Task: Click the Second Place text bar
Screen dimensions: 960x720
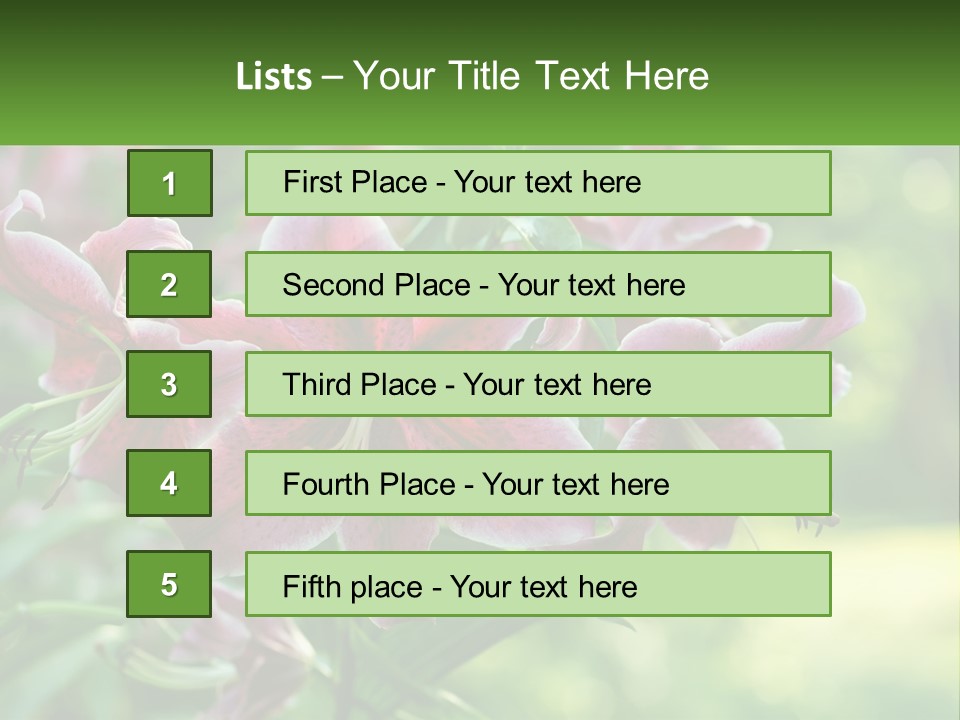Action: [538, 284]
